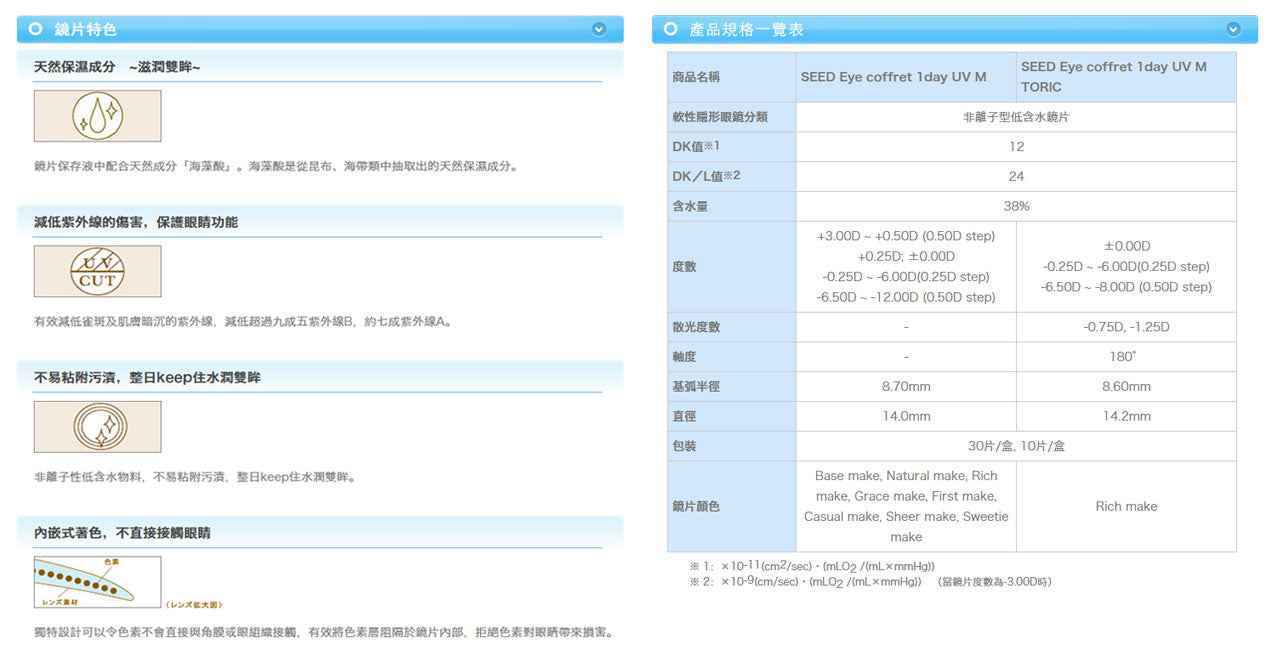Click the 海藻酸 description paragraph
The image size is (1274, 661).
click(x=276, y=166)
